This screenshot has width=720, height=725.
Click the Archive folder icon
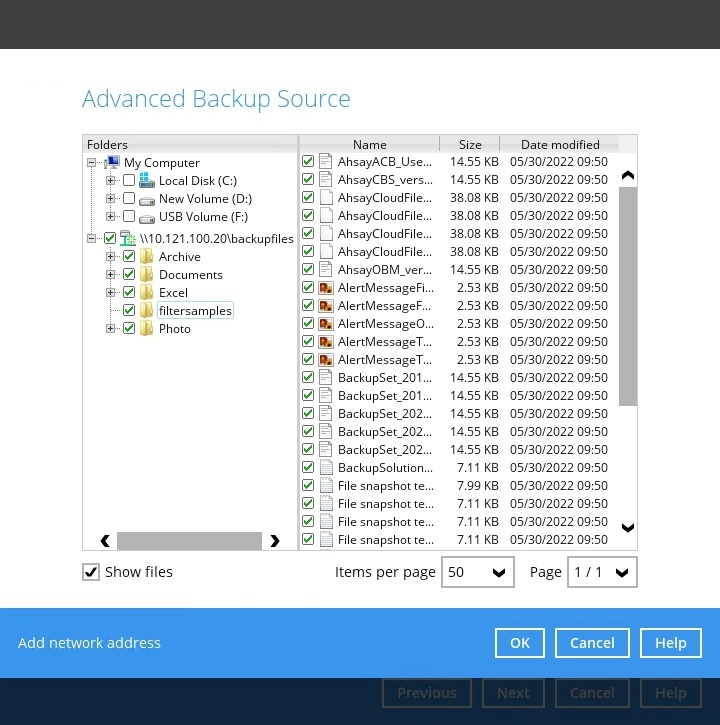click(147, 256)
